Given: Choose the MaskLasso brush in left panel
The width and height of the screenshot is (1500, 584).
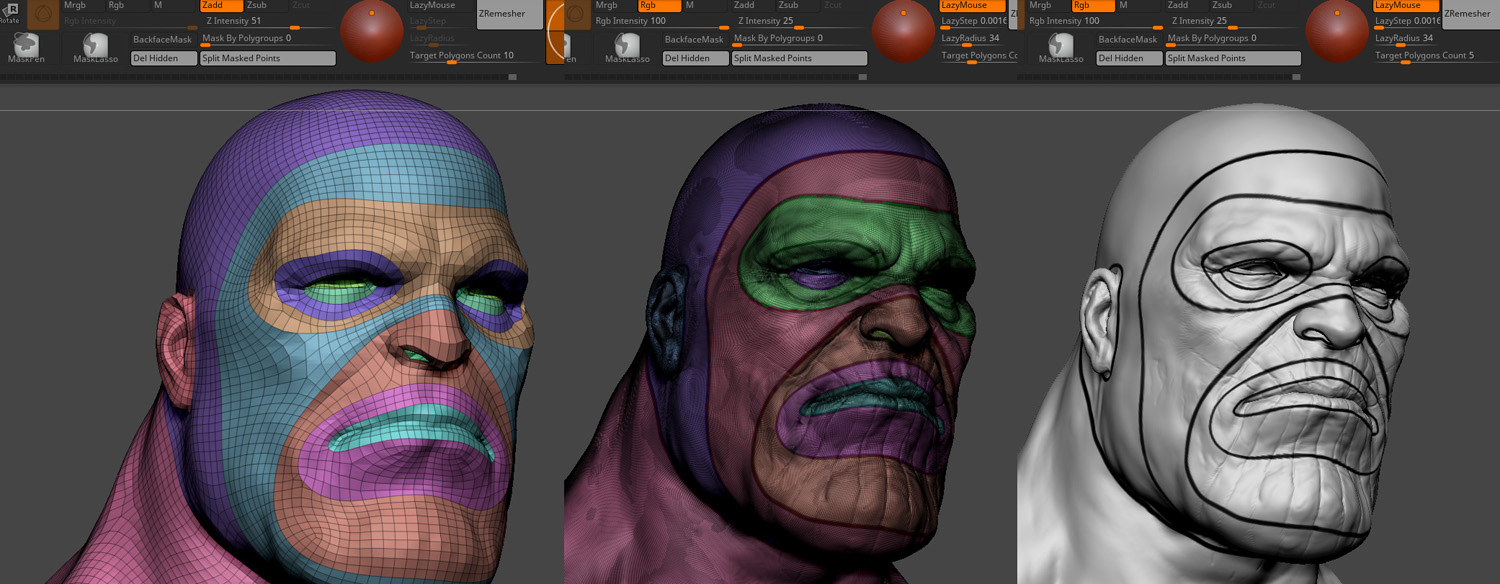Looking at the screenshot, I should tap(96, 47).
